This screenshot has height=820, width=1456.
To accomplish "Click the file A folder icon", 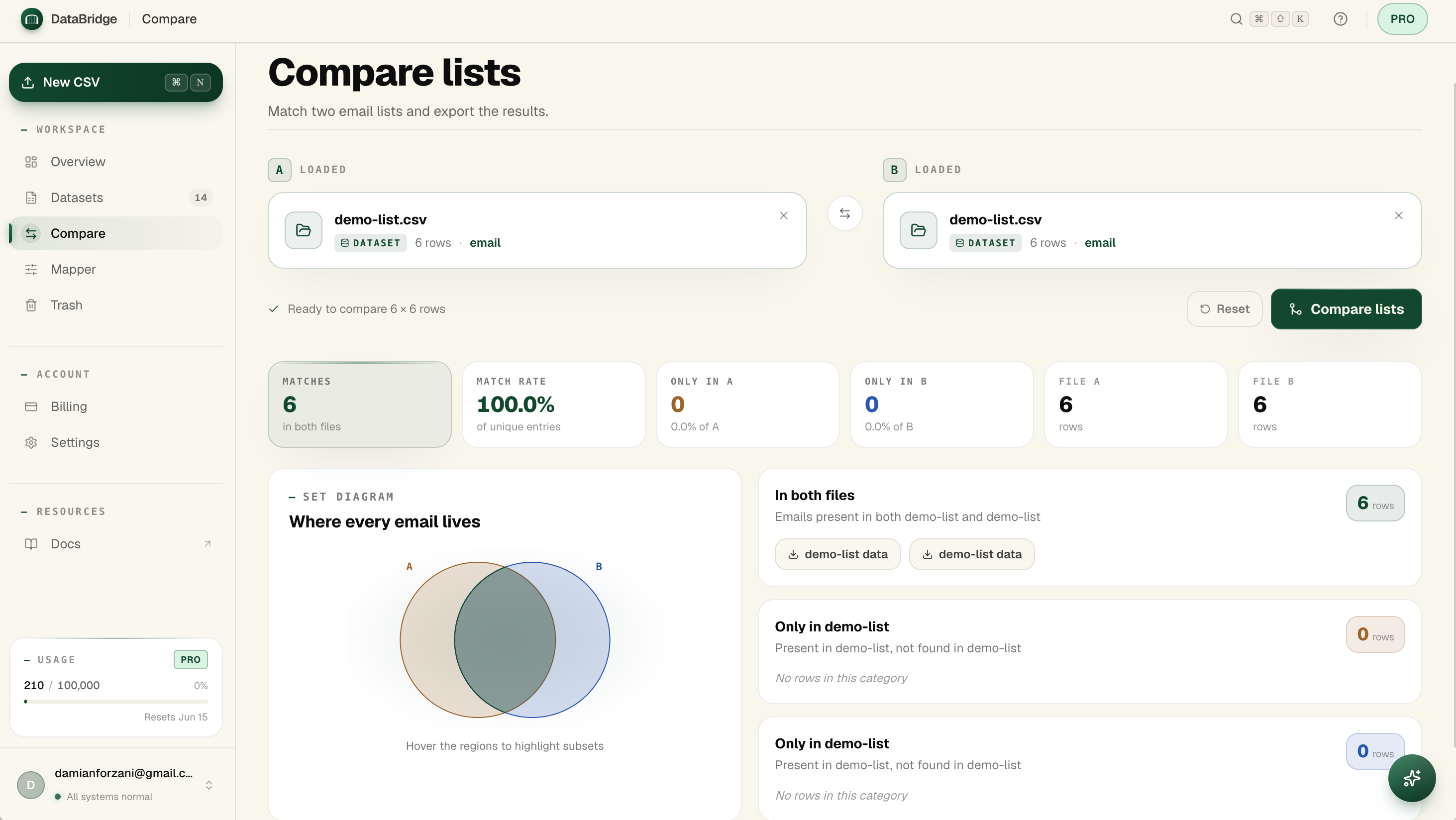I will 304,230.
